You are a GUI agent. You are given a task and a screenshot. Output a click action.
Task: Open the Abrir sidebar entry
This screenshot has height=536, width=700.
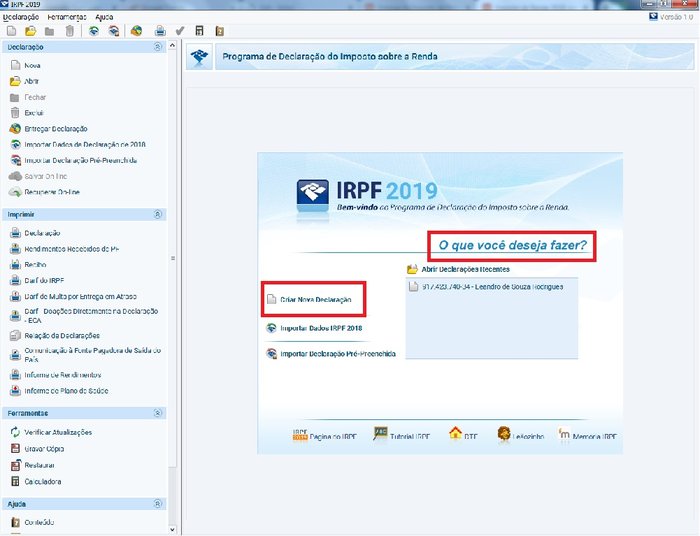24,81
